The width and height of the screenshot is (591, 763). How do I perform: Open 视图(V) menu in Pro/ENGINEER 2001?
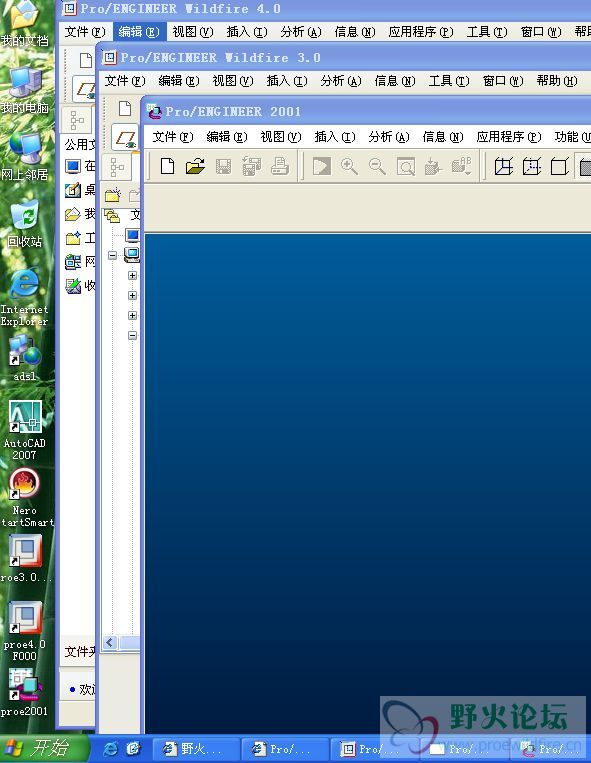point(281,137)
